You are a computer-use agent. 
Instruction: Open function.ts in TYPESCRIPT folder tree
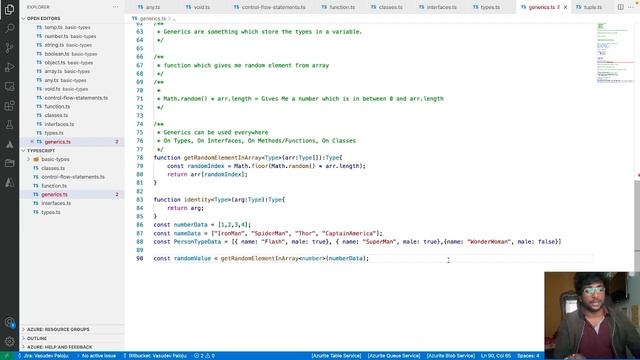point(72,186)
